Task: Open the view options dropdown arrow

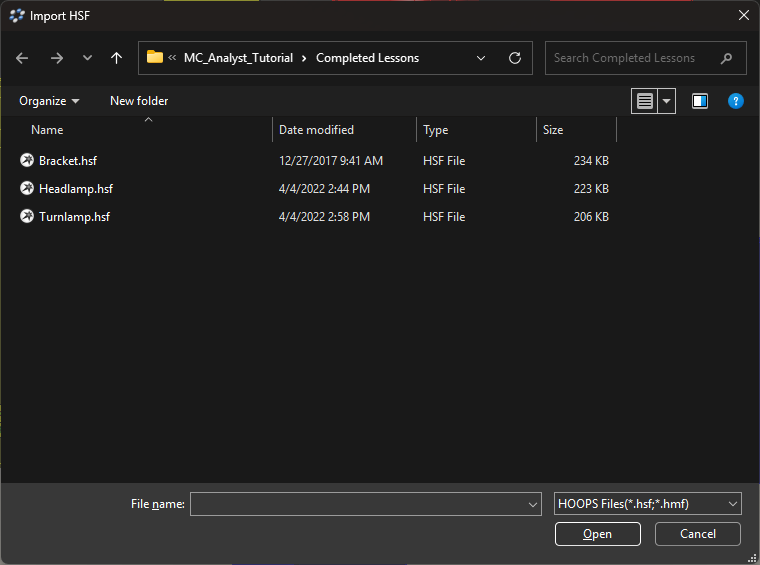Action: 666,101
